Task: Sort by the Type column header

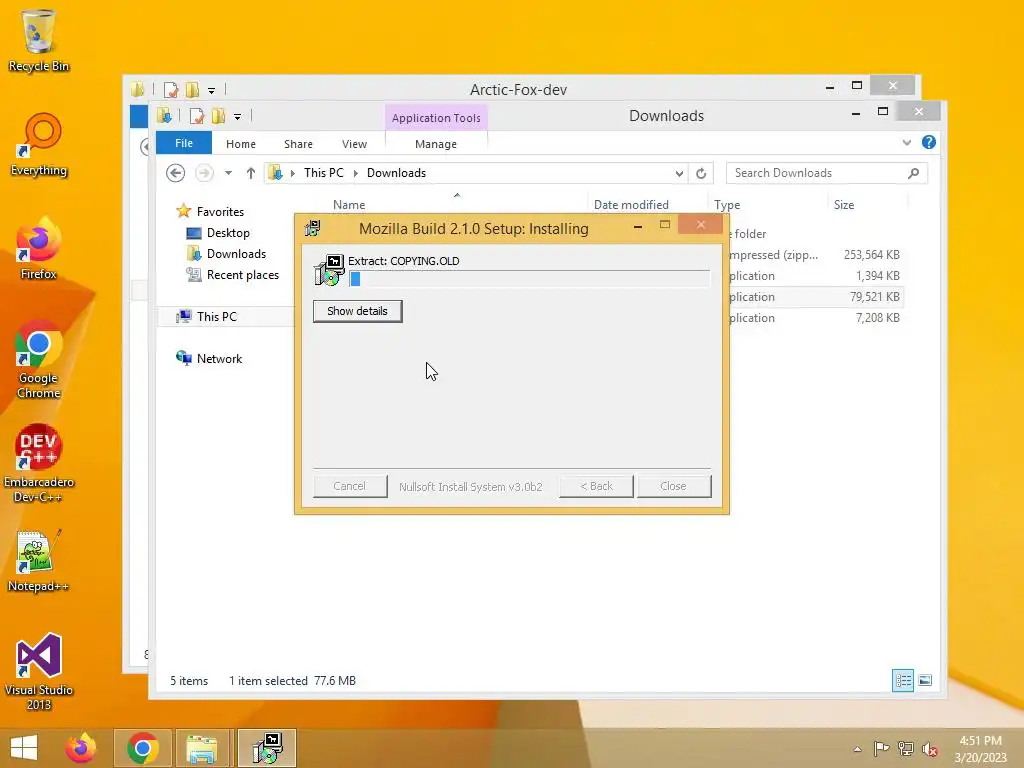Action: [x=727, y=204]
